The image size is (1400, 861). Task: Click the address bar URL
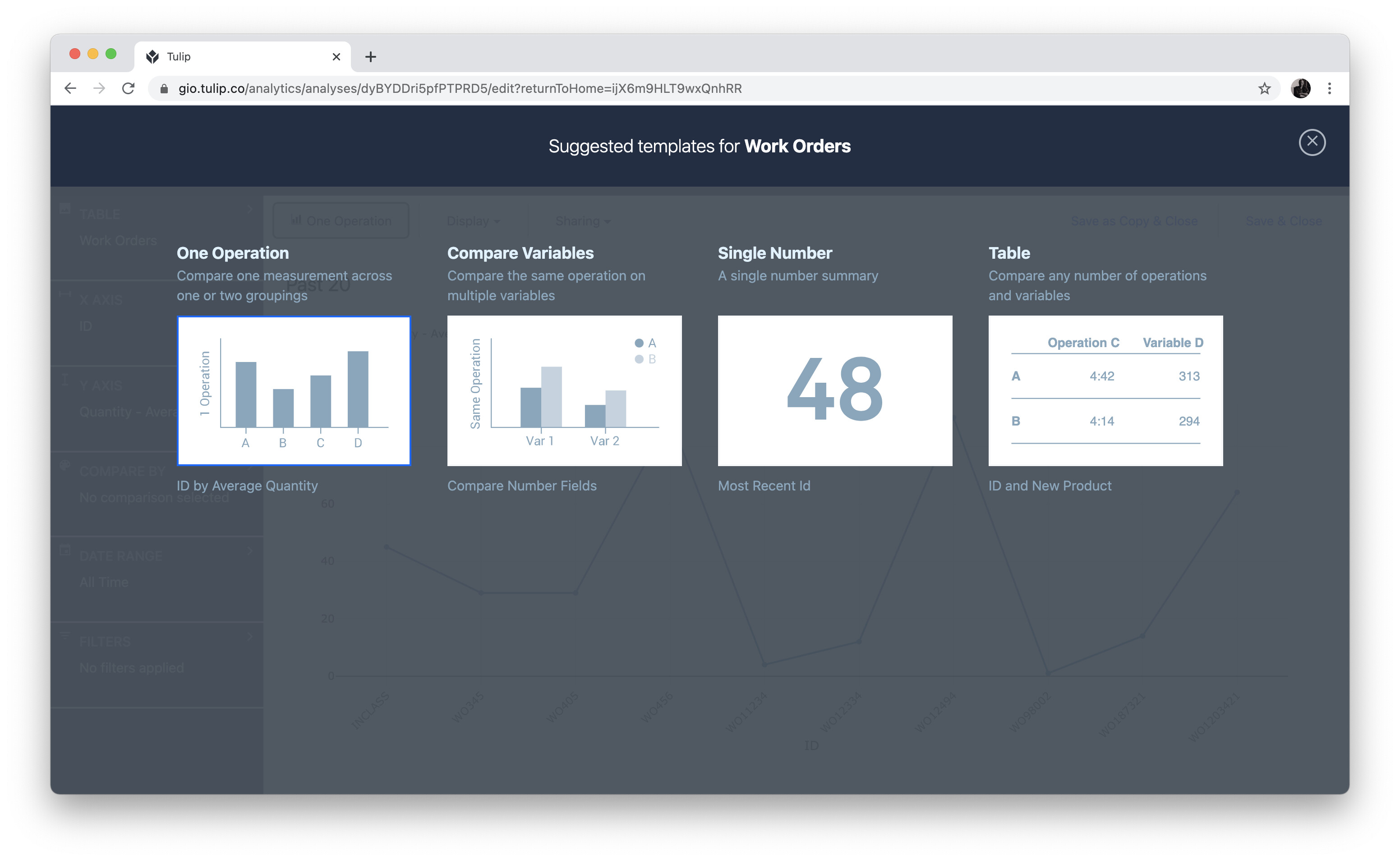pyautogui.click(x=459, y=88)
